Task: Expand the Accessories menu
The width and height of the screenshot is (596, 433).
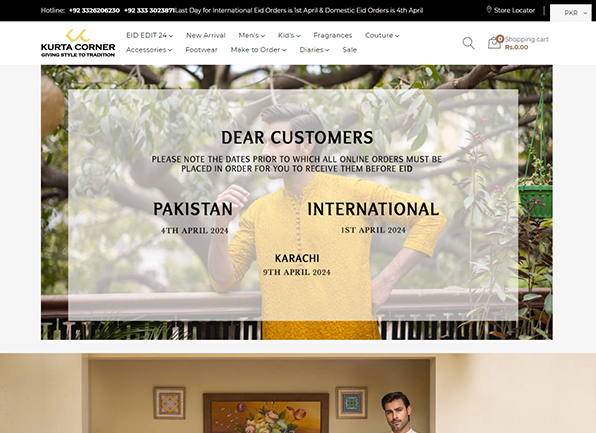Action: pos(149,50)
